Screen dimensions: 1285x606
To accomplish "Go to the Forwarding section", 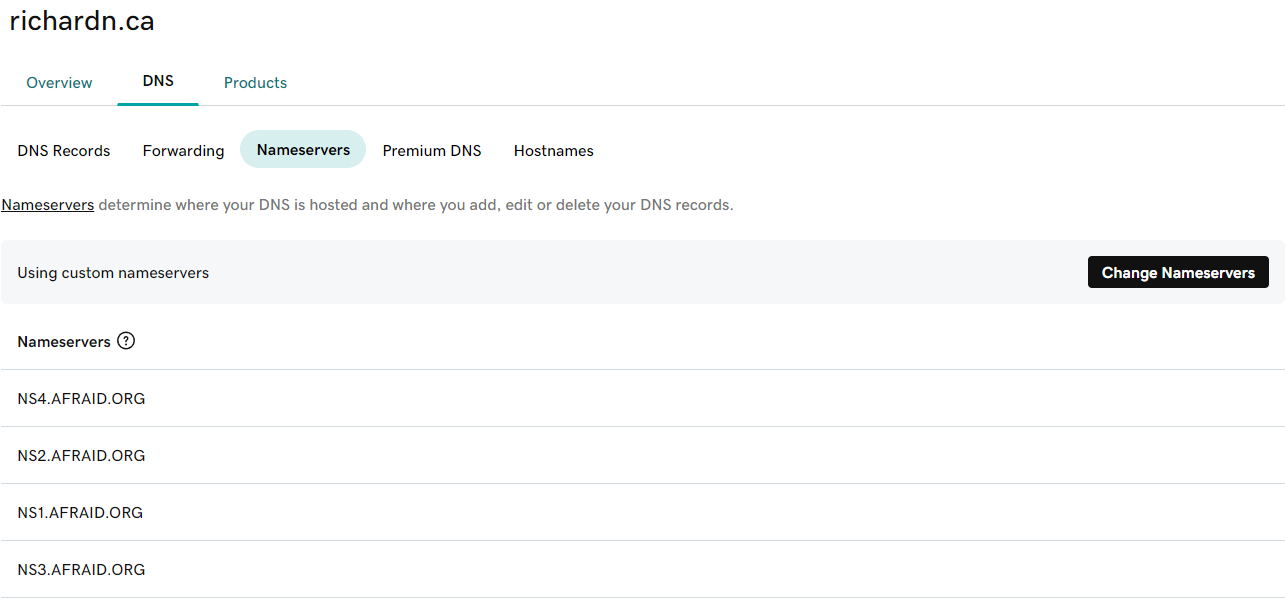I will tap(183, 151).
